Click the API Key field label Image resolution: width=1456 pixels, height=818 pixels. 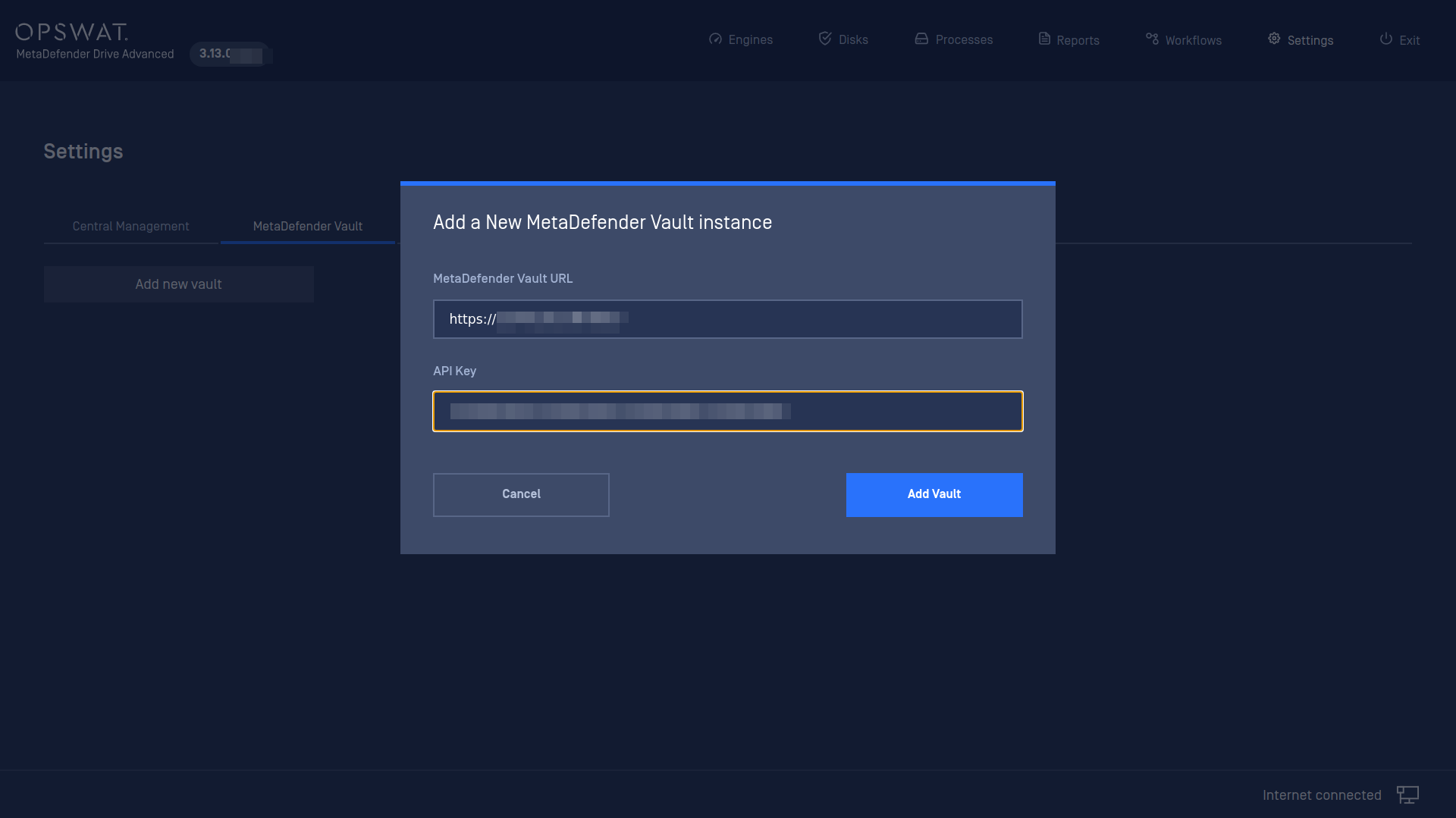pyautogui.click(x=454, y=371)
